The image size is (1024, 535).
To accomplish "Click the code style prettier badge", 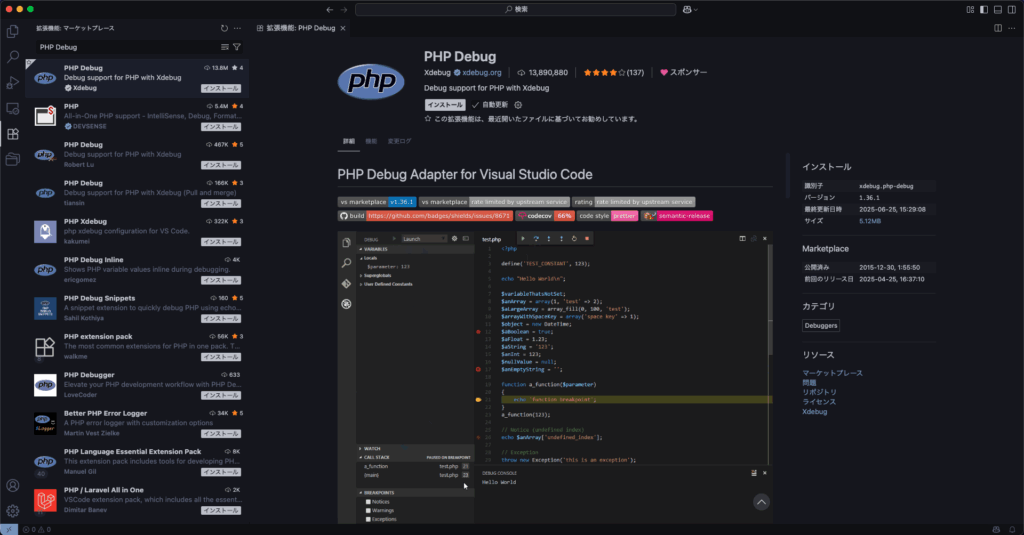I will tap(607, 216).
